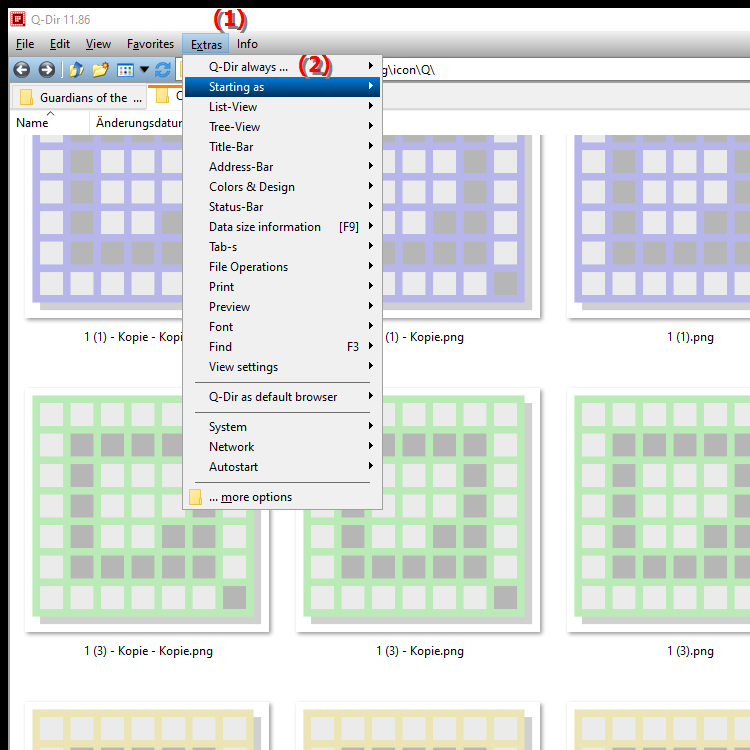Screen dimensions: 750x750
Task: Open the View settings submenu
Action: pos(282,367)
